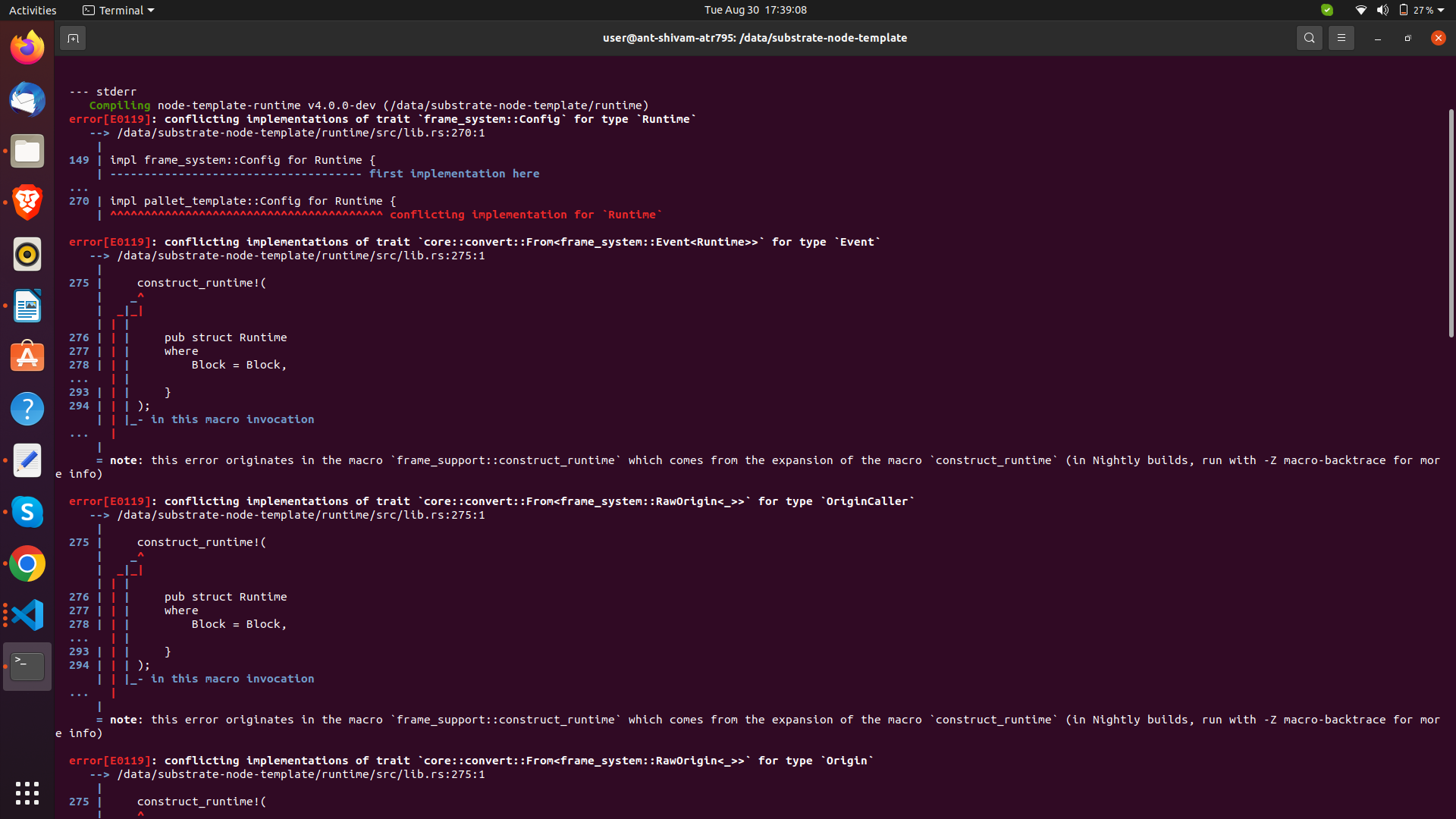Image resolution: width=1456 pixels, height=819 pixels.
Task: Launch Google Chrome from the dock
Action: point(27,563)
